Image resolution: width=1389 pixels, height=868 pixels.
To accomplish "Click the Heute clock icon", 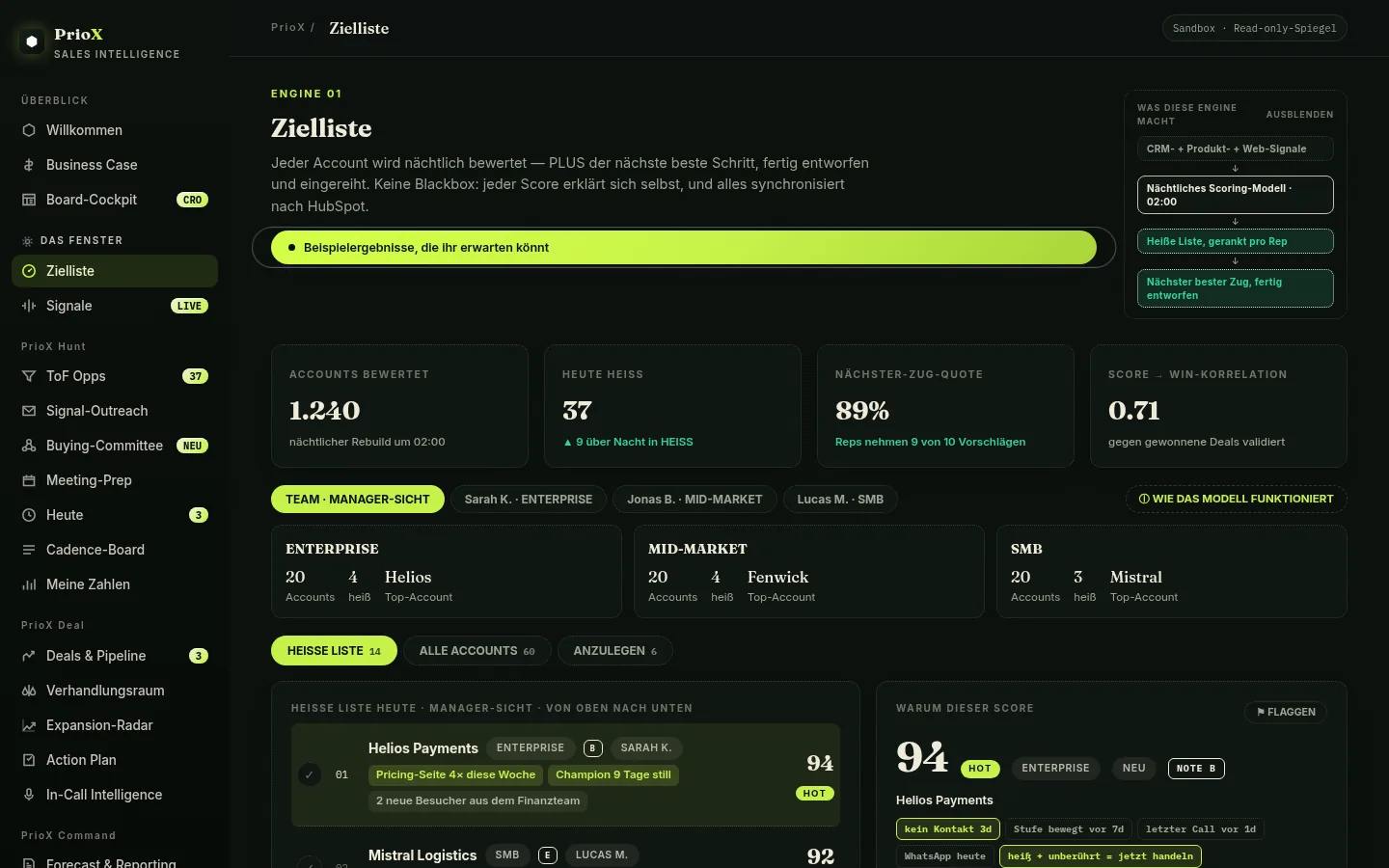I will coord(29,515).
